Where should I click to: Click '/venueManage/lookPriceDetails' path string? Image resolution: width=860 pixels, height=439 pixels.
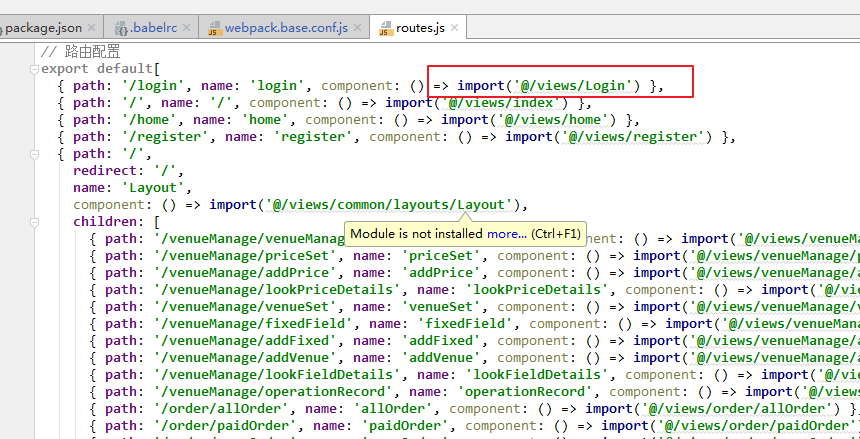point(276,290)
